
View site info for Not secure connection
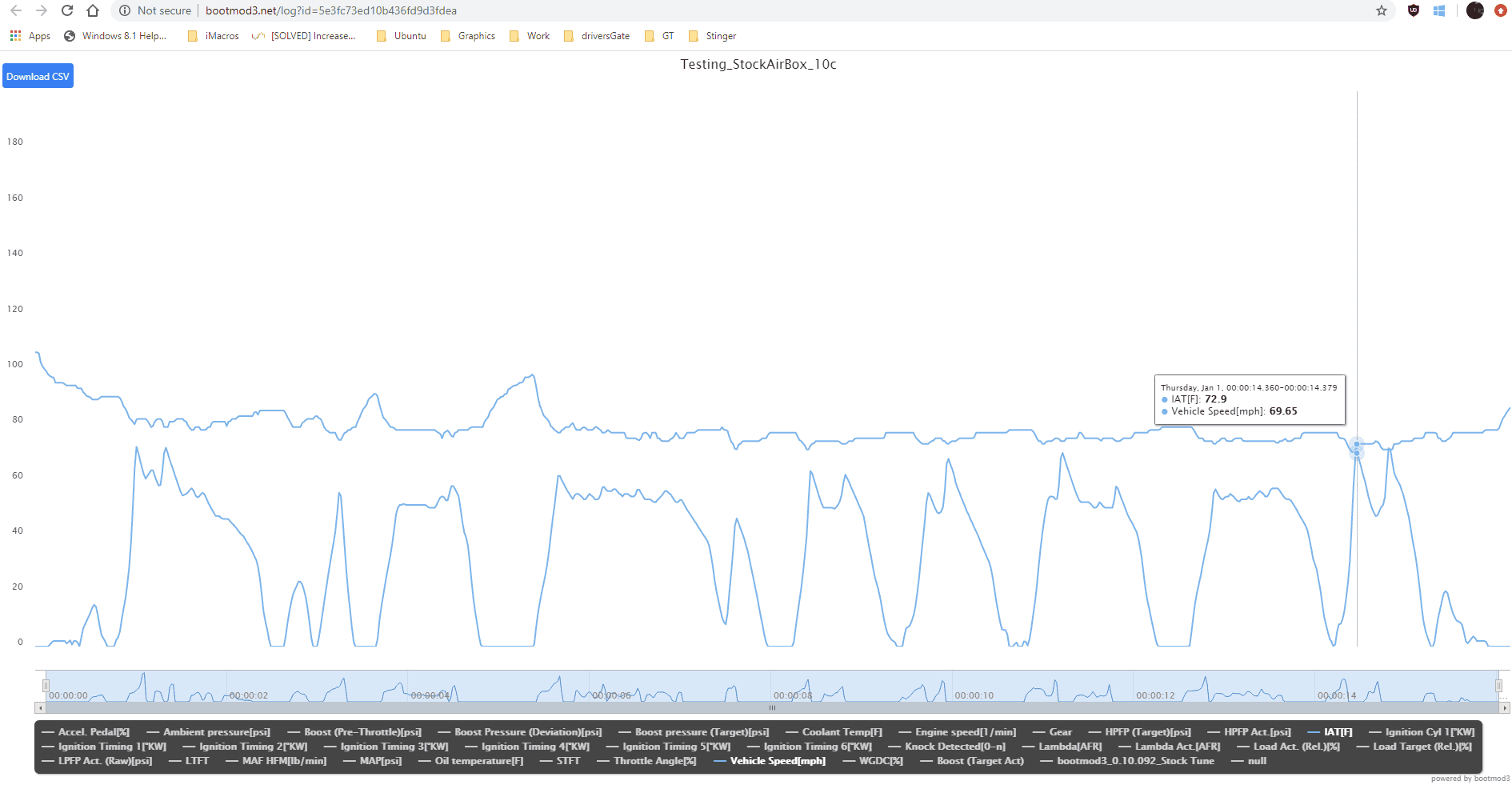(x=155, y=10)
